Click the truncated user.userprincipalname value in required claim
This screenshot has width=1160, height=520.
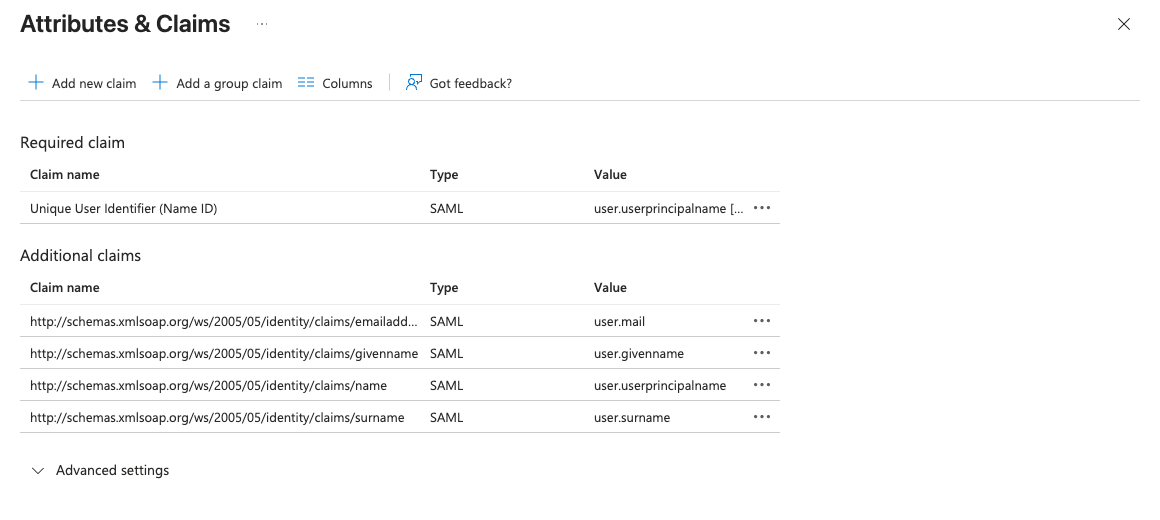(670, 209)
